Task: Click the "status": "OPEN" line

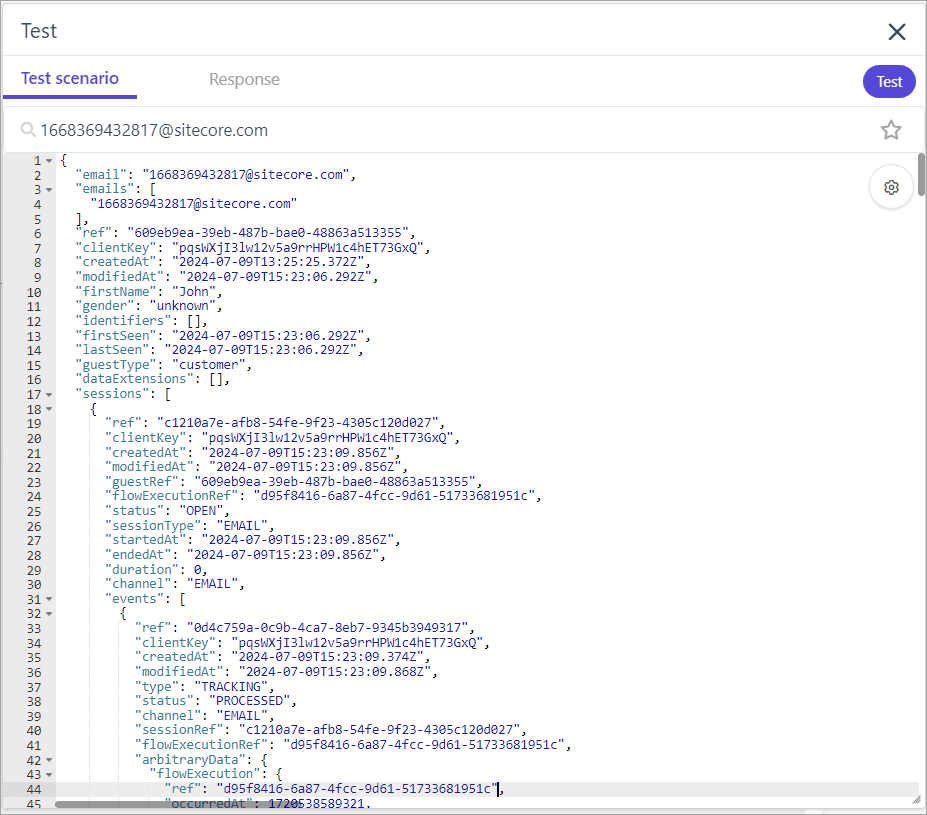Action: click(167, 511)
